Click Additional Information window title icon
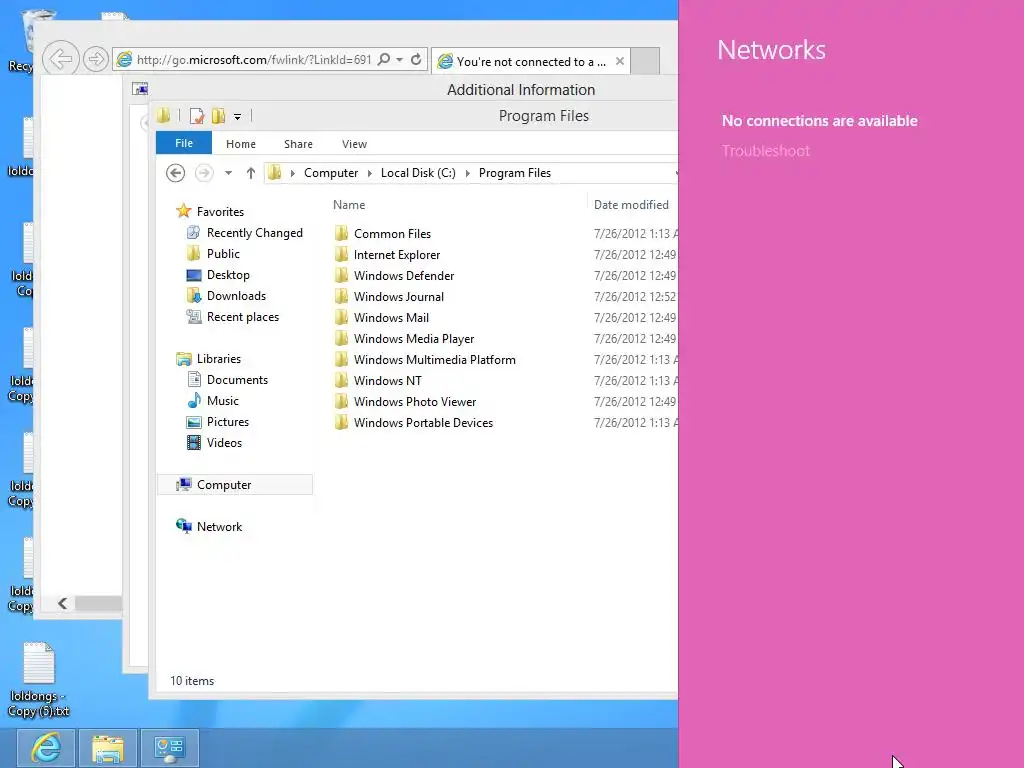The image size is (1024, 768). [140, 89]
